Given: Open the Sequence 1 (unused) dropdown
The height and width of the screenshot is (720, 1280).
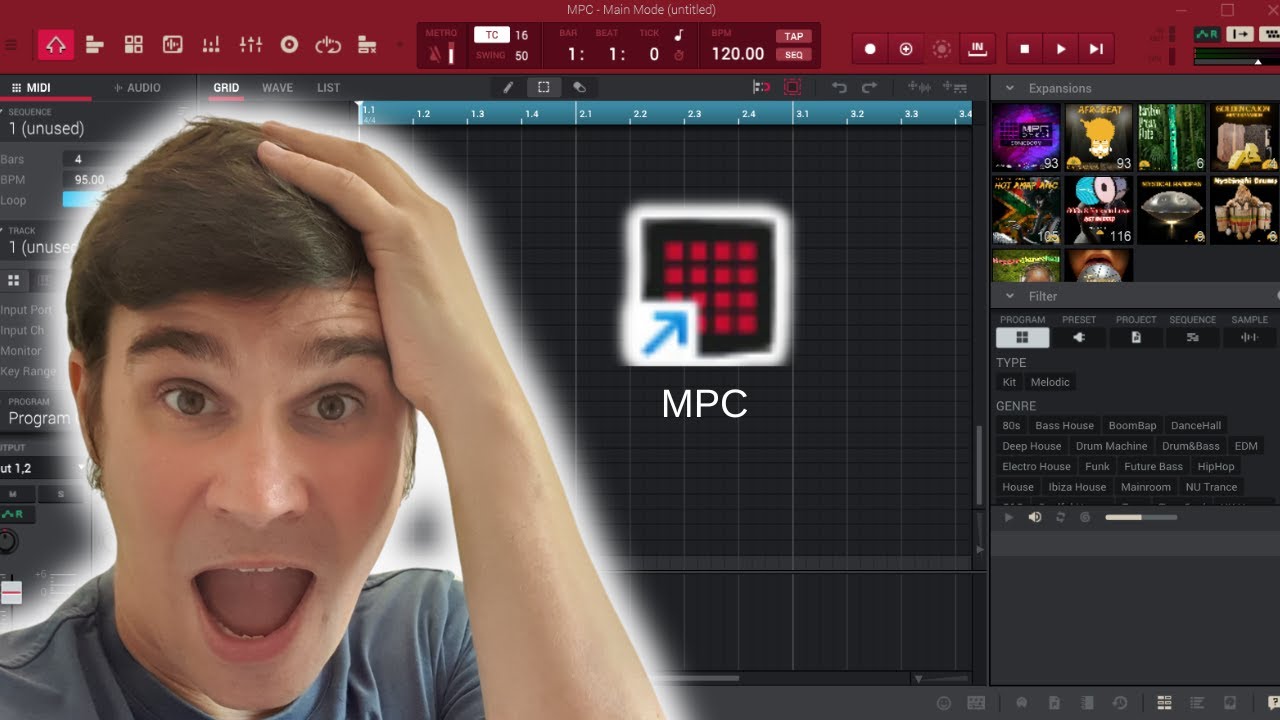Looking at the screenshot, I should click(95, 128).
